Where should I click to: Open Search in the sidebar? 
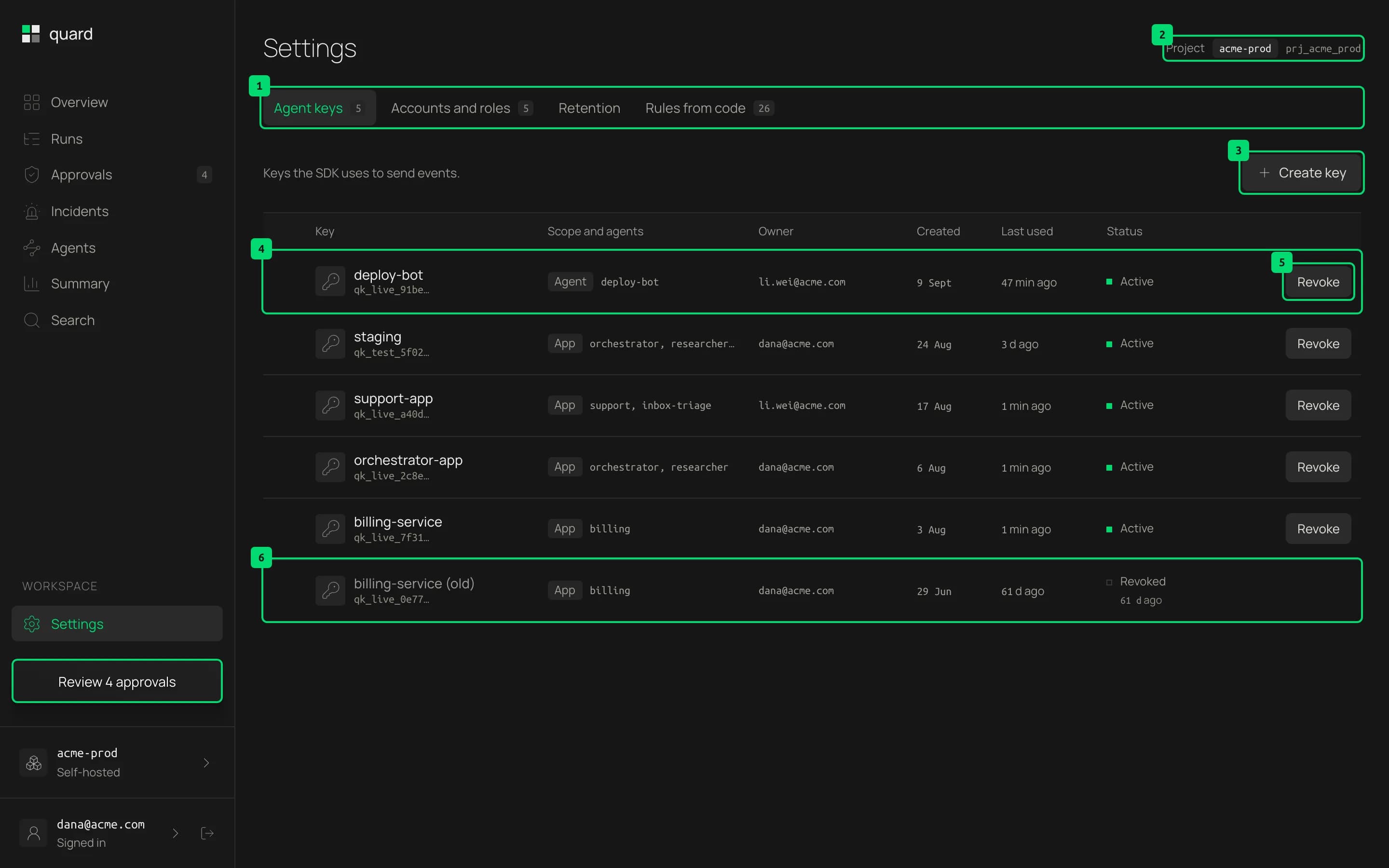tap(117, 320)
